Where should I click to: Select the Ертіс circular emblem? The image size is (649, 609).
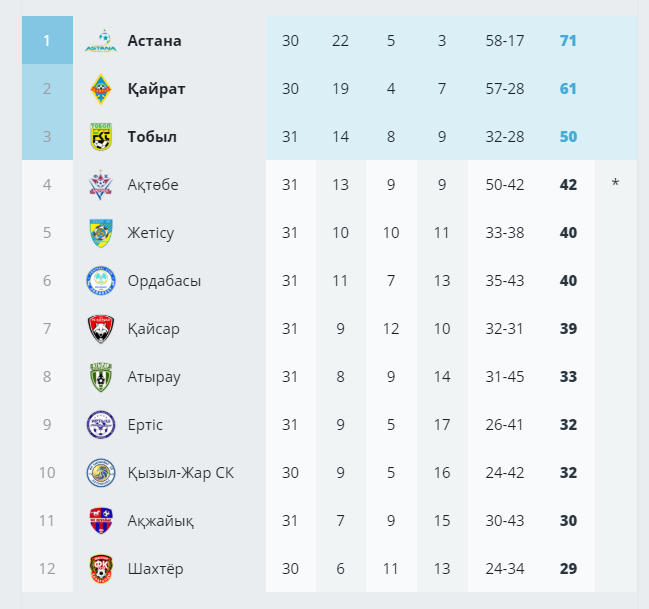[x=101, y=425]
